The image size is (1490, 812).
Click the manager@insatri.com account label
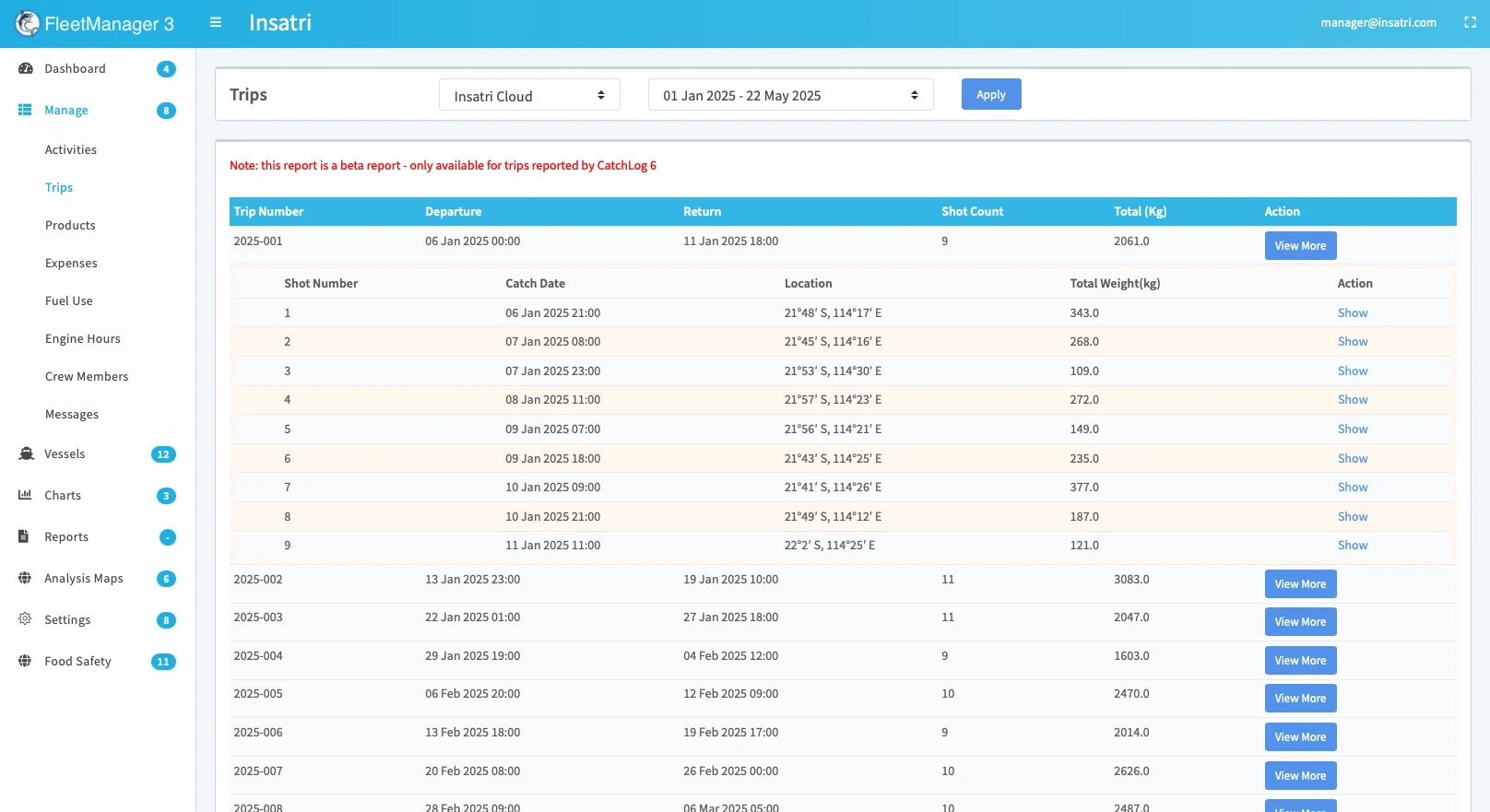click(1378, 23)
